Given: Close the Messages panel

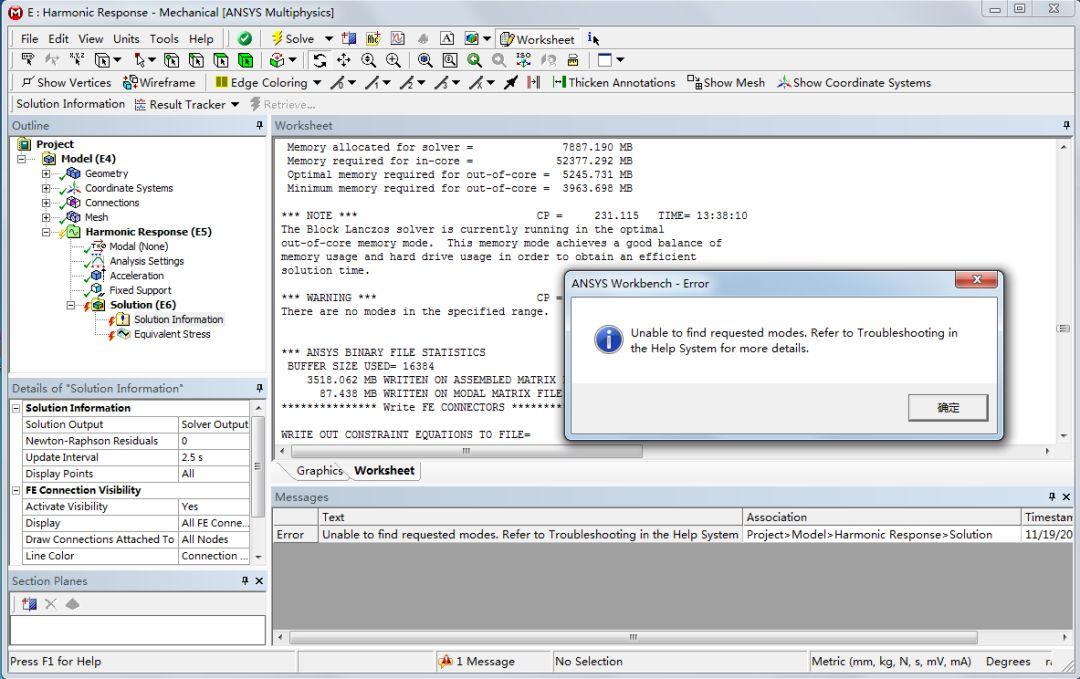Looking at the screenshot, I should (1066, 497).
